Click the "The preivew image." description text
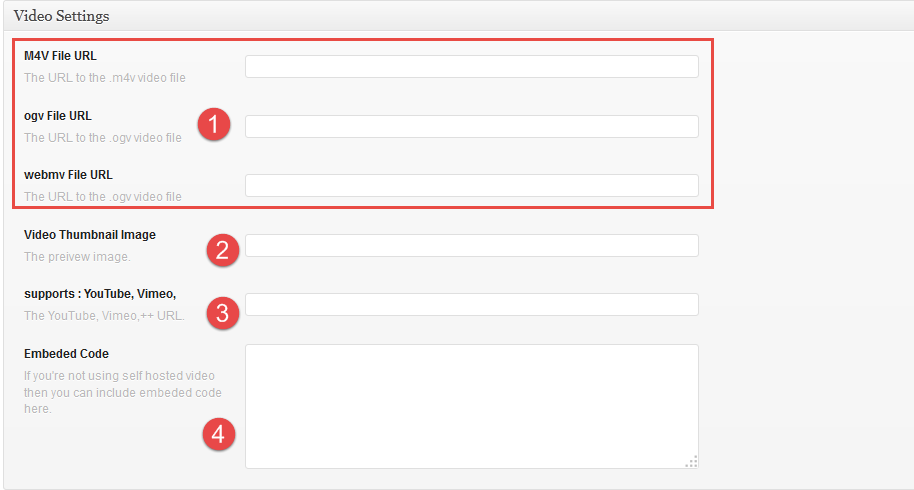This screenshot has height=490, width=914. pos(77,257)
